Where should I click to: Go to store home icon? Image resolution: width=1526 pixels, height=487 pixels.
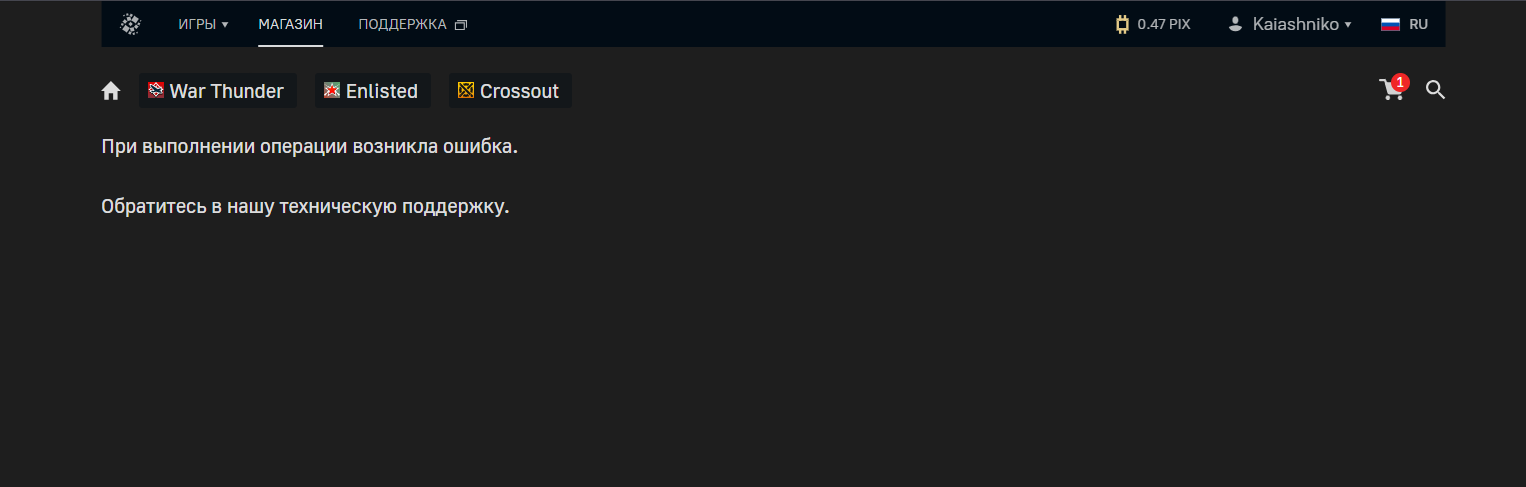111,91
